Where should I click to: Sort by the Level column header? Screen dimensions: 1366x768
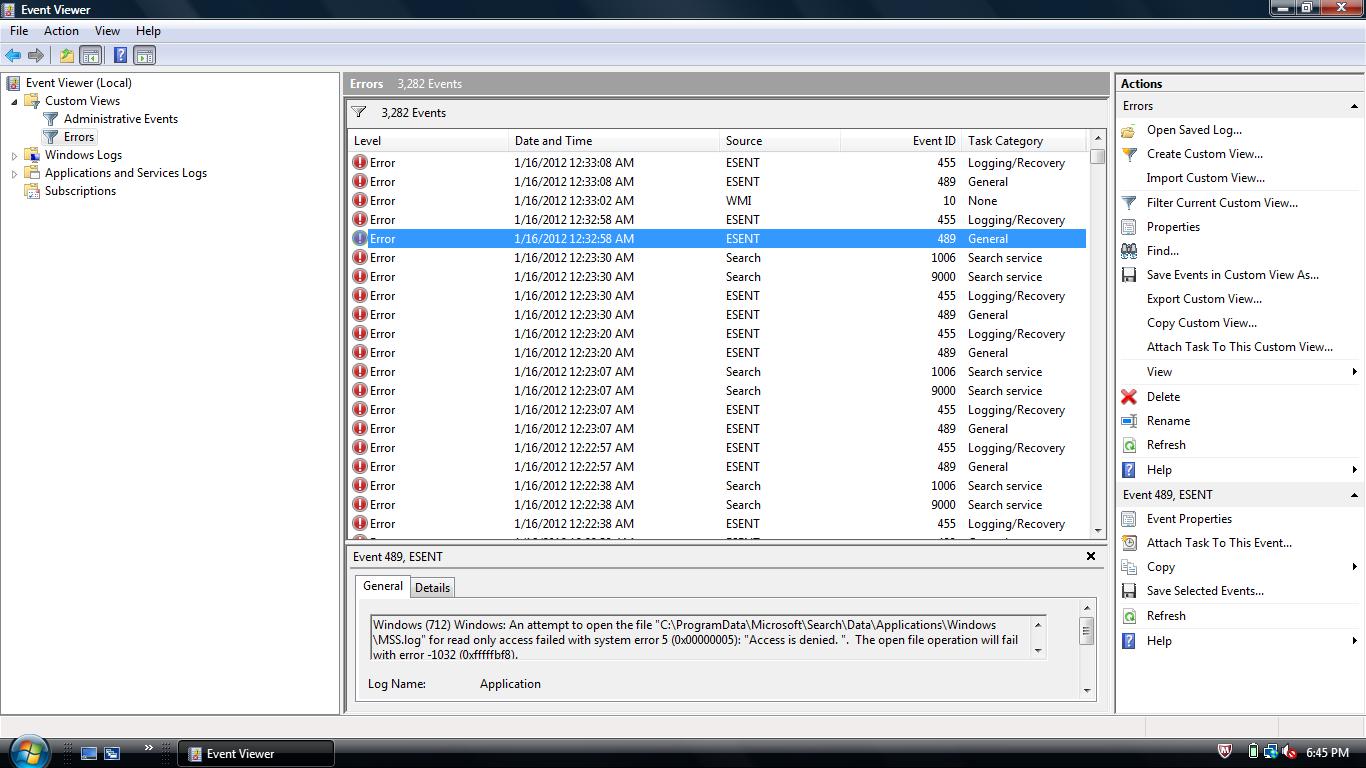tap(428, 141)
